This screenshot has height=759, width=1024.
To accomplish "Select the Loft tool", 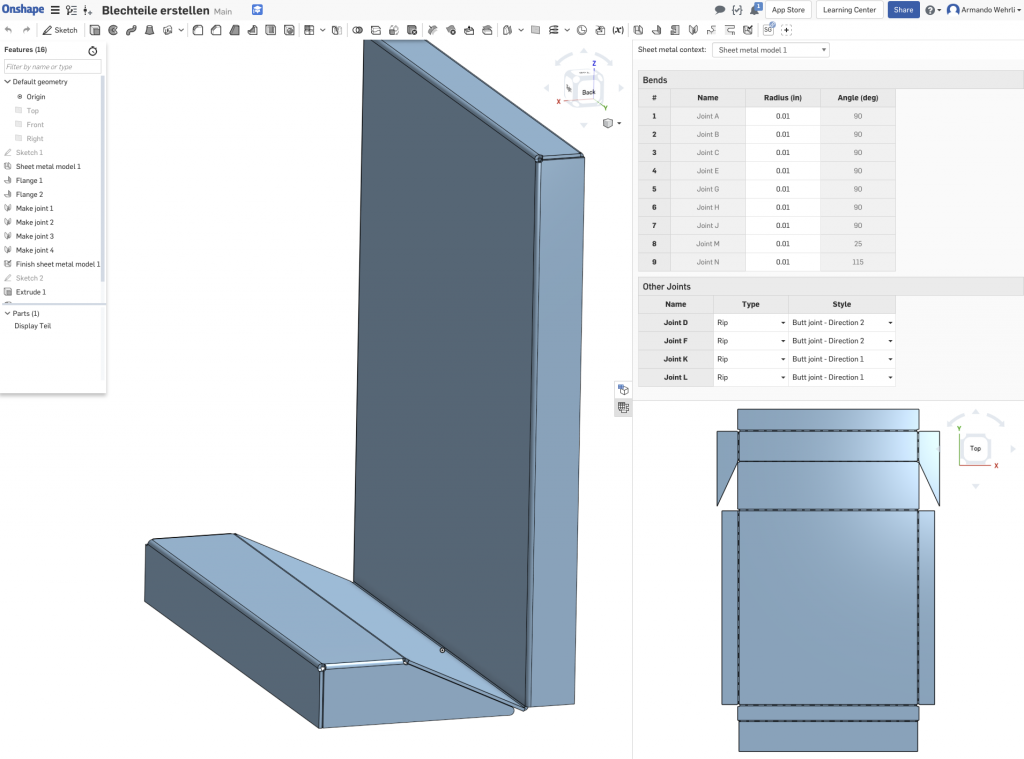I will pyautogui.click(x=150, y=30).
